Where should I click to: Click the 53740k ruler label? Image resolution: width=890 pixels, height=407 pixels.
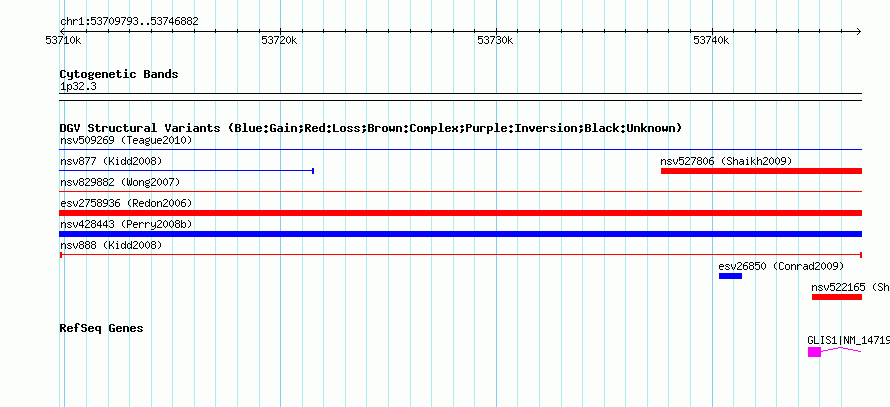click(711, 41)
